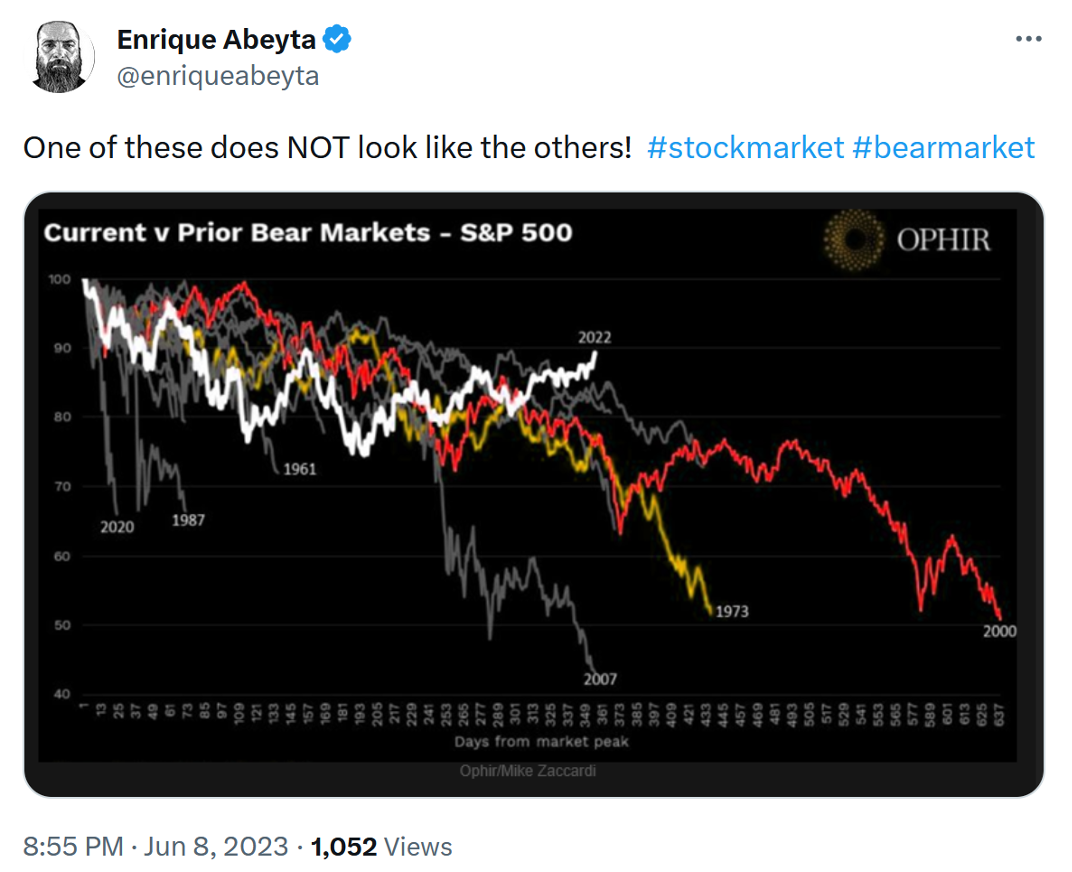Screen dimensions: 1072x872
Task: Click the 2020 label on the chart
Action: [117, 527]
